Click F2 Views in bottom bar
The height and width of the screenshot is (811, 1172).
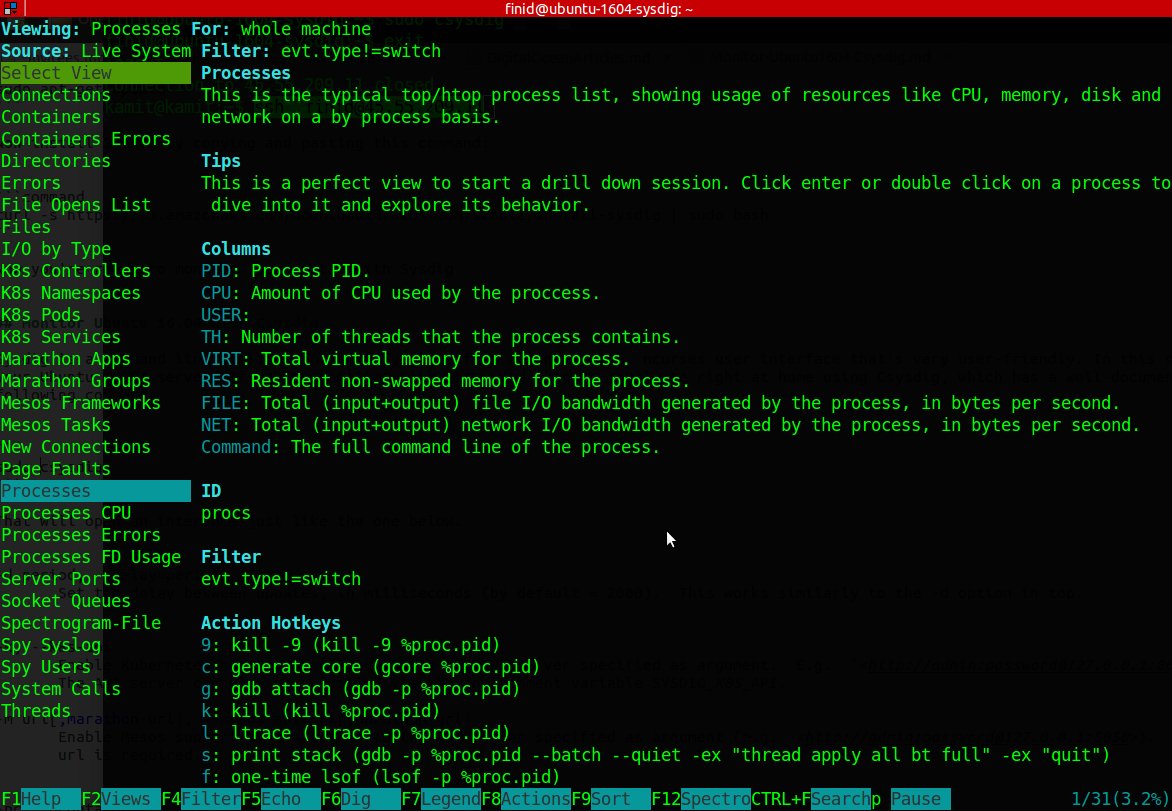[x=120, y=799]
